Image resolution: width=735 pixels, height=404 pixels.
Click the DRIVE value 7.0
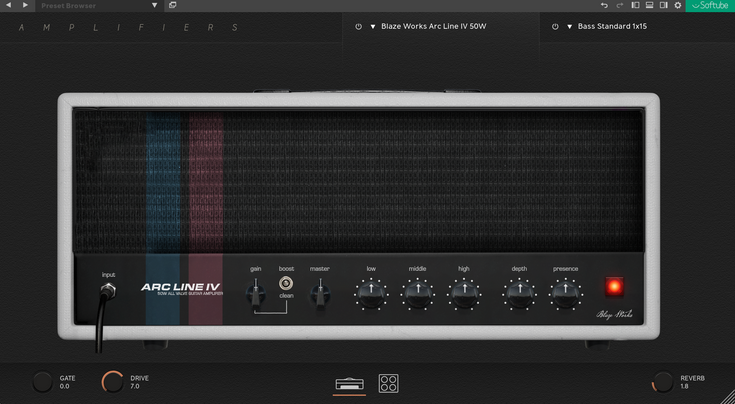(135, 387)
